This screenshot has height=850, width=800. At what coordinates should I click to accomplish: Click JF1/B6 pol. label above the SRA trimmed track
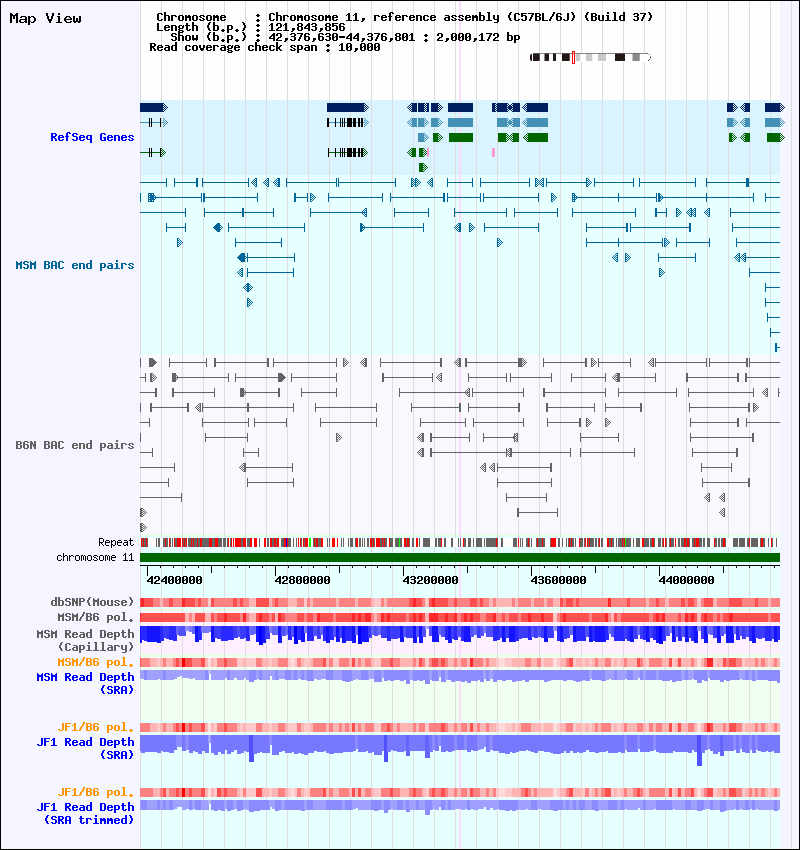pos(95,793)
